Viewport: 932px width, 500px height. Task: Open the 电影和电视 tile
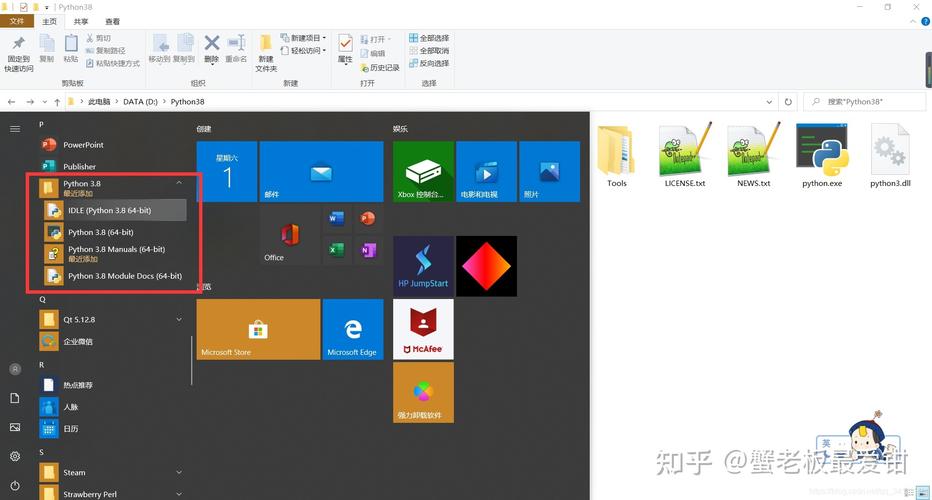coord(486,171)
